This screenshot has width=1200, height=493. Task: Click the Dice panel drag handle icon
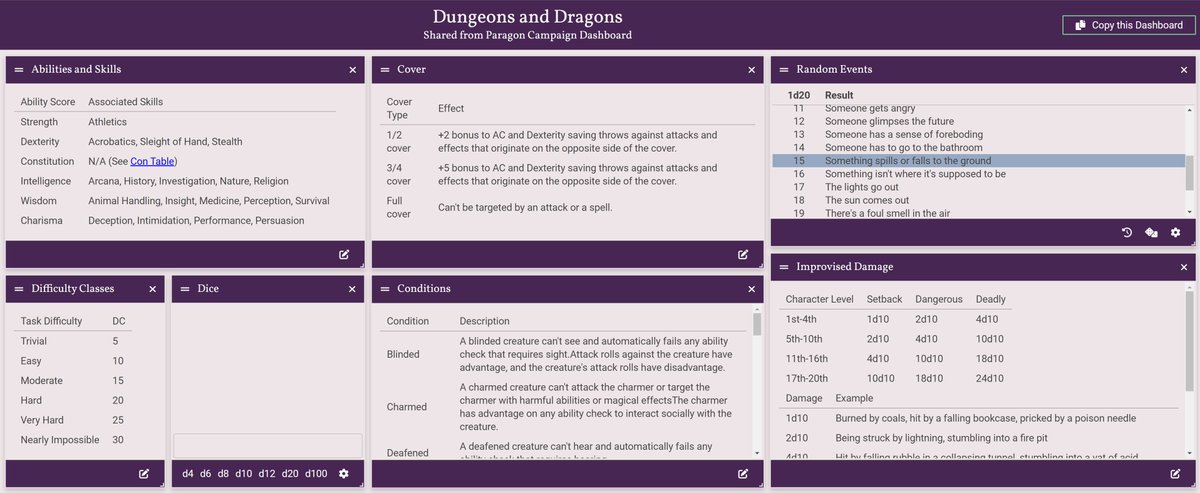click(185, 289)
